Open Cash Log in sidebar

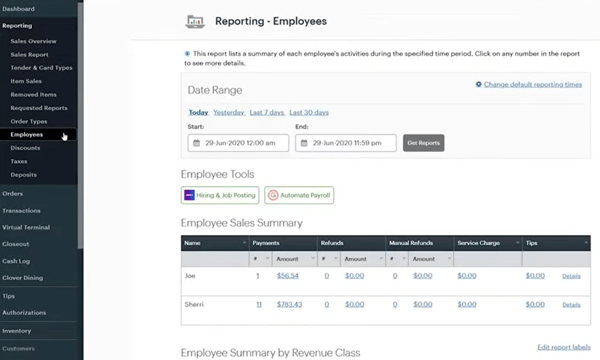coord(16,261)
